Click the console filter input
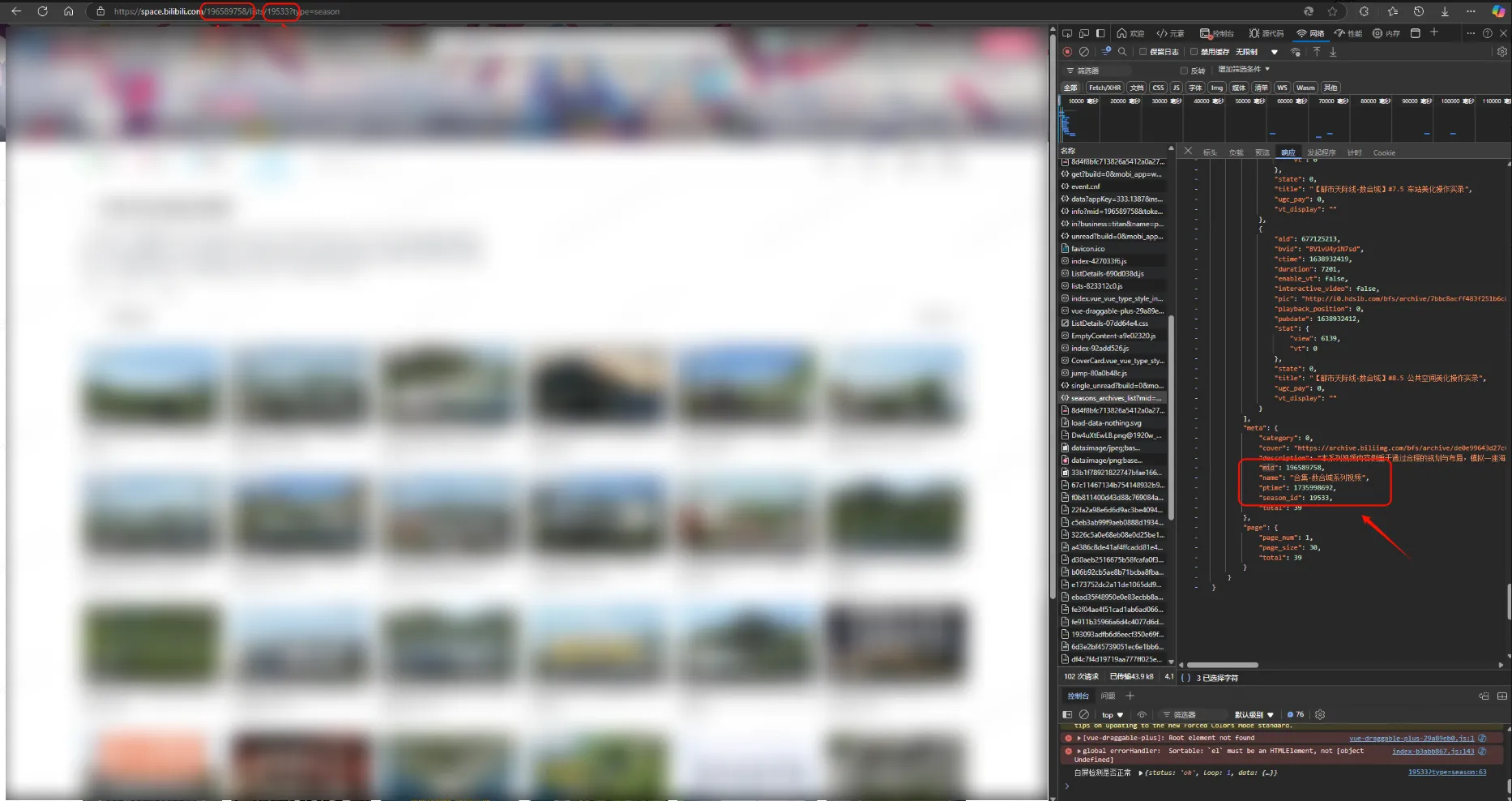This screenshot has width=1512, height=801. 1193,715
